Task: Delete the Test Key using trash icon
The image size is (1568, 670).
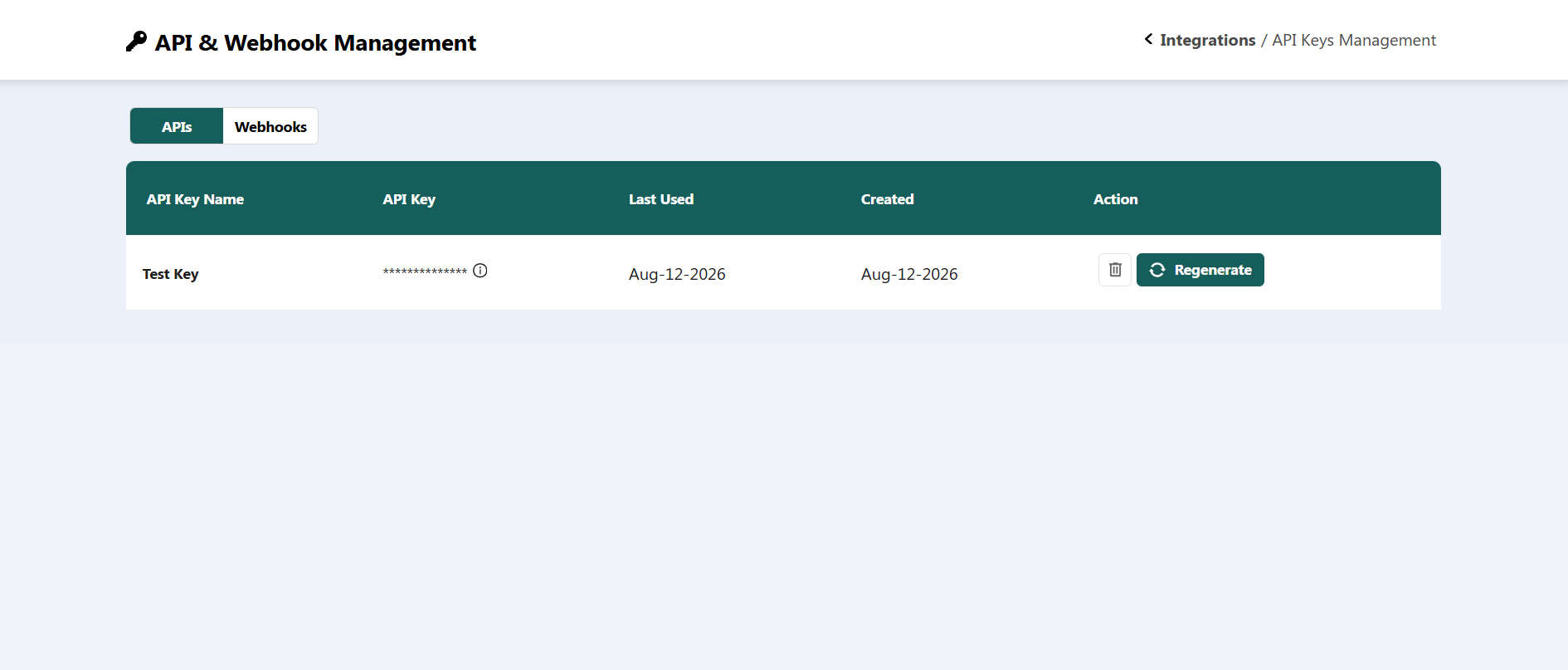Action: 1114,270
